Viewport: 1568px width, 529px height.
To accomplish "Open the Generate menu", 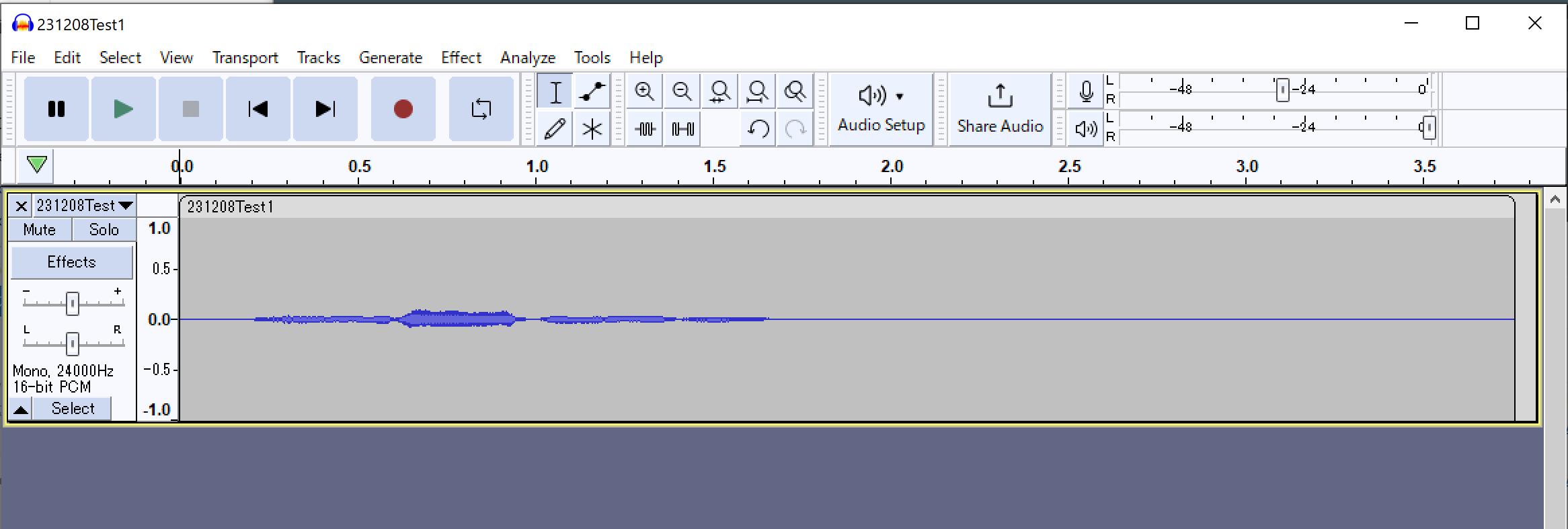I will 391,58.
